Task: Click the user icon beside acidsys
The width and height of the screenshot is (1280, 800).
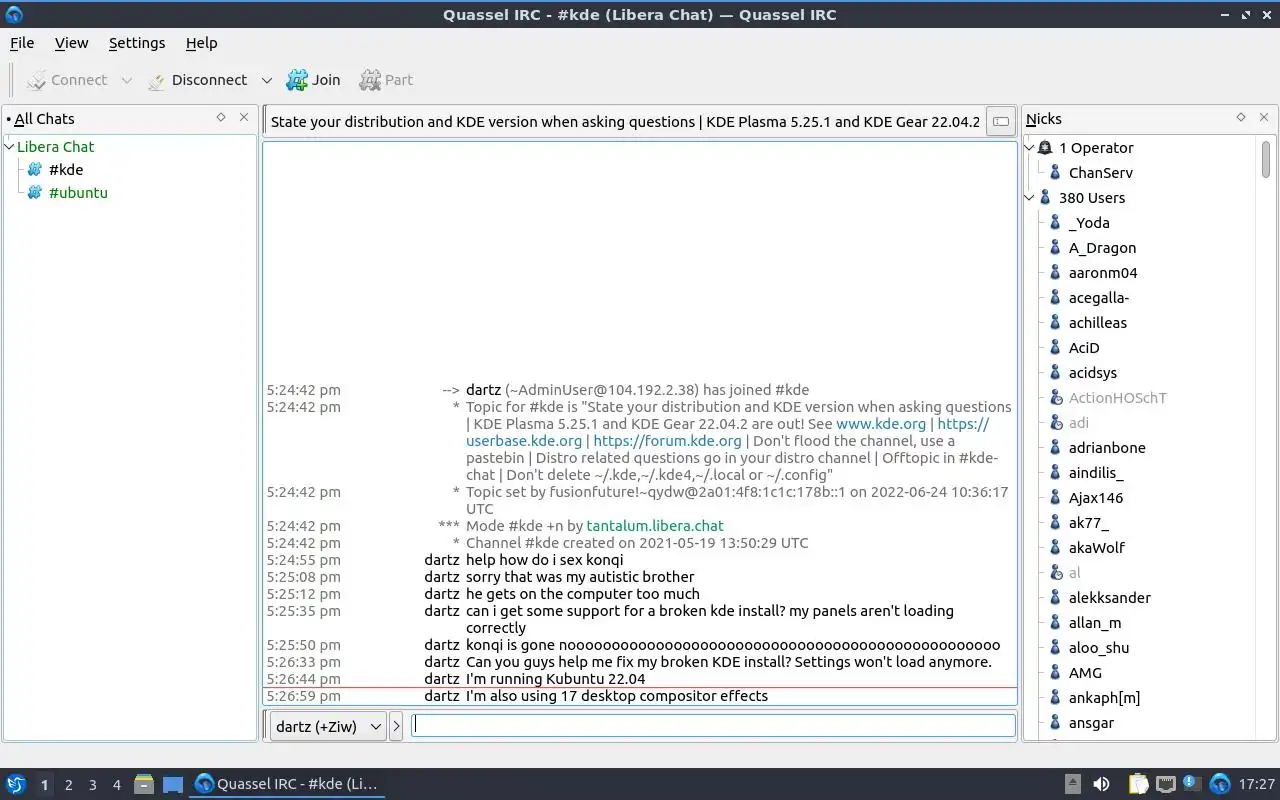Action: click(1055, 372)
